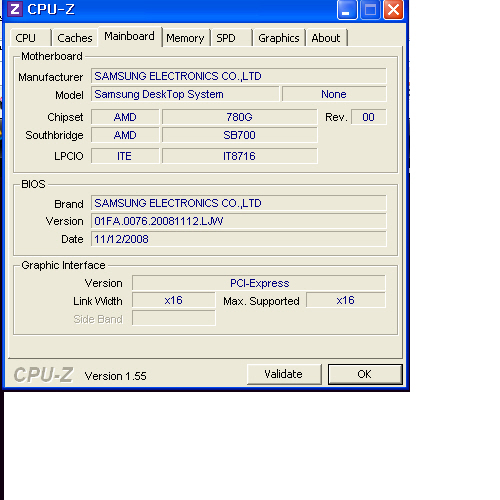Minimize the CPU-Z window

(347, 10)
